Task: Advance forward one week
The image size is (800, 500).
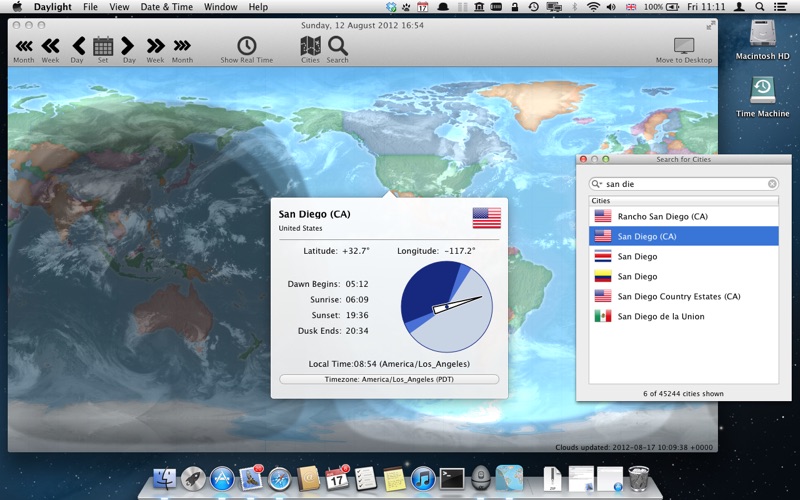Action: point(155,46)
